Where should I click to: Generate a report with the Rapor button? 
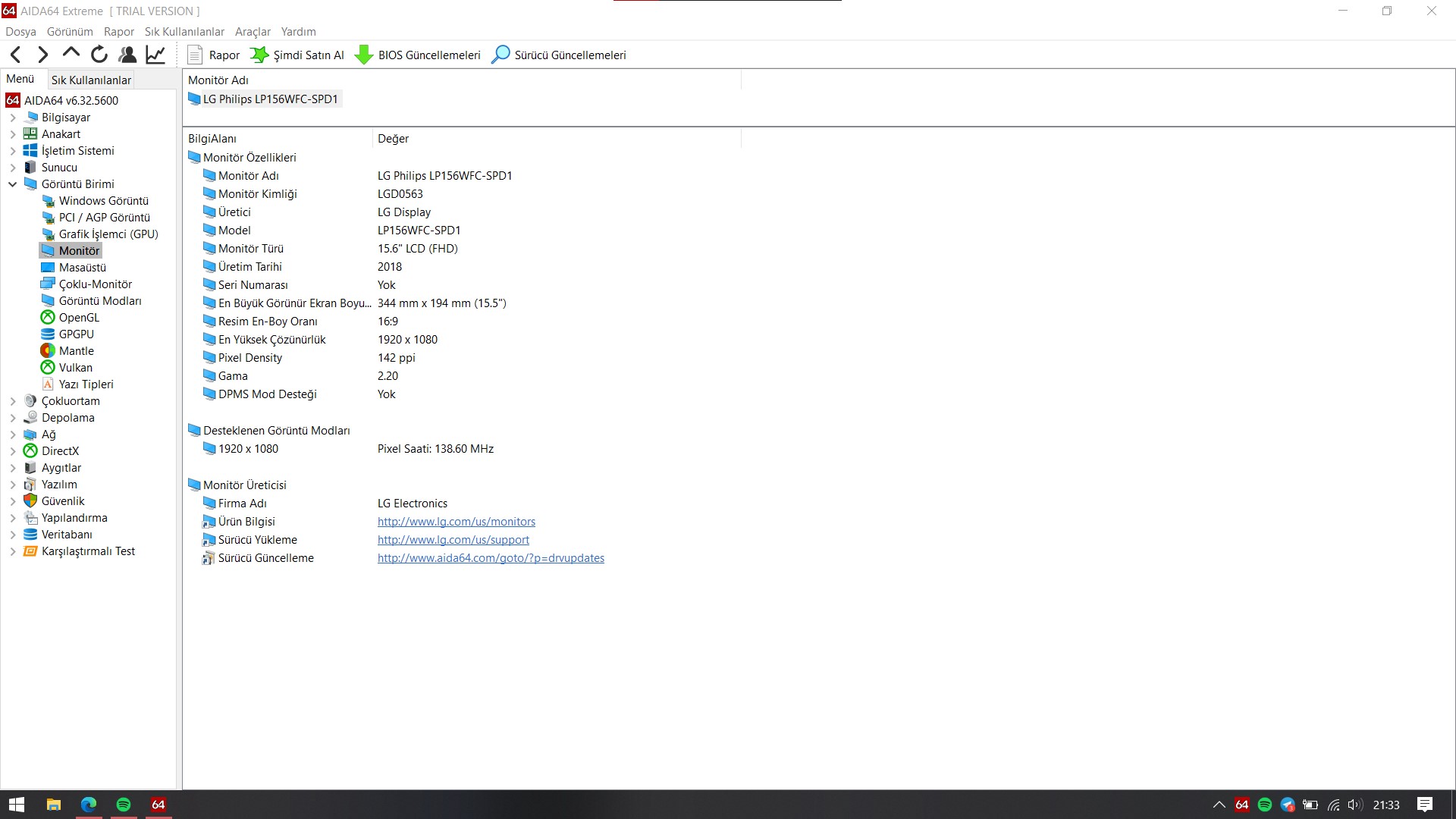(x=213, y=55)
